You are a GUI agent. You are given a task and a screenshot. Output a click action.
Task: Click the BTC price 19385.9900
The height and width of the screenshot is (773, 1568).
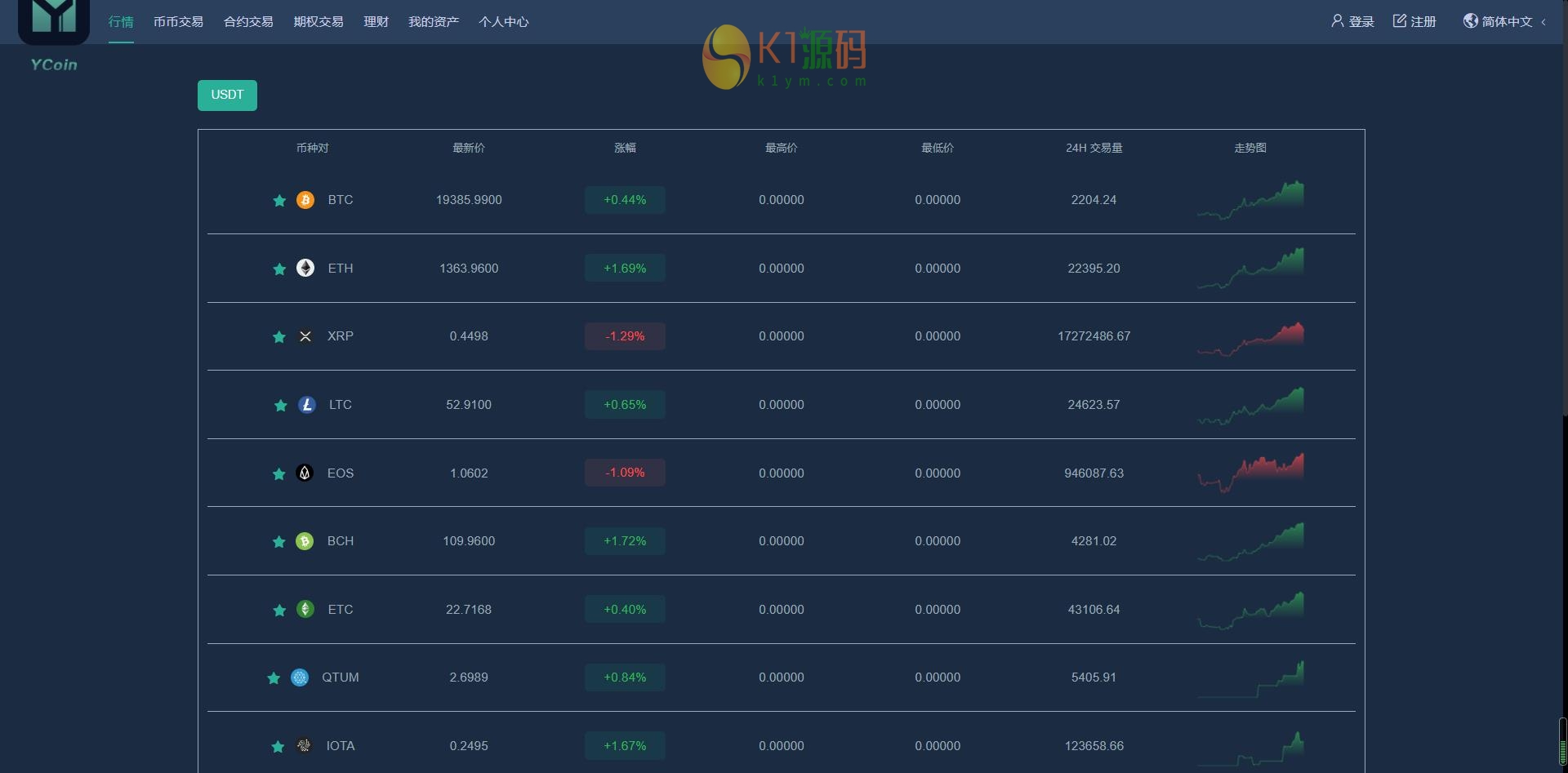click(469, 200)
